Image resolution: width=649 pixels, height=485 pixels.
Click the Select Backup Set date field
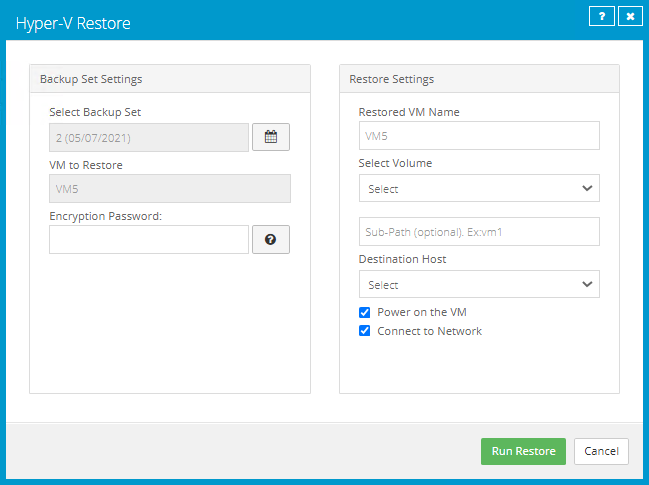149,138
